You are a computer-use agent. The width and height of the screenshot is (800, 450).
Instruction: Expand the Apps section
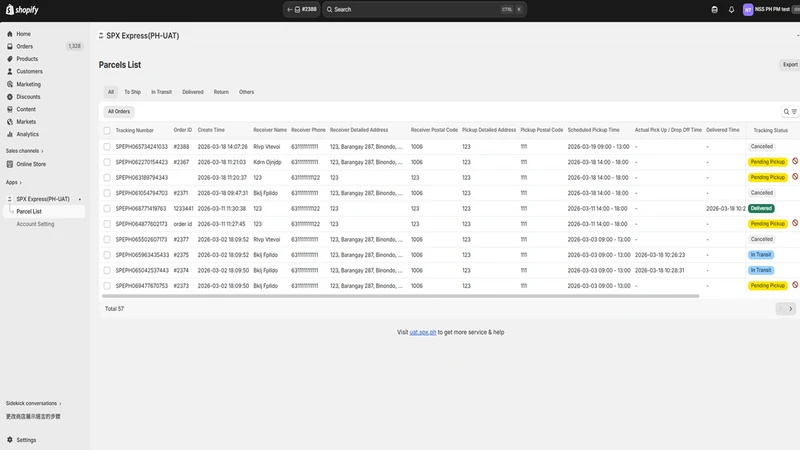tap(14, 182)
